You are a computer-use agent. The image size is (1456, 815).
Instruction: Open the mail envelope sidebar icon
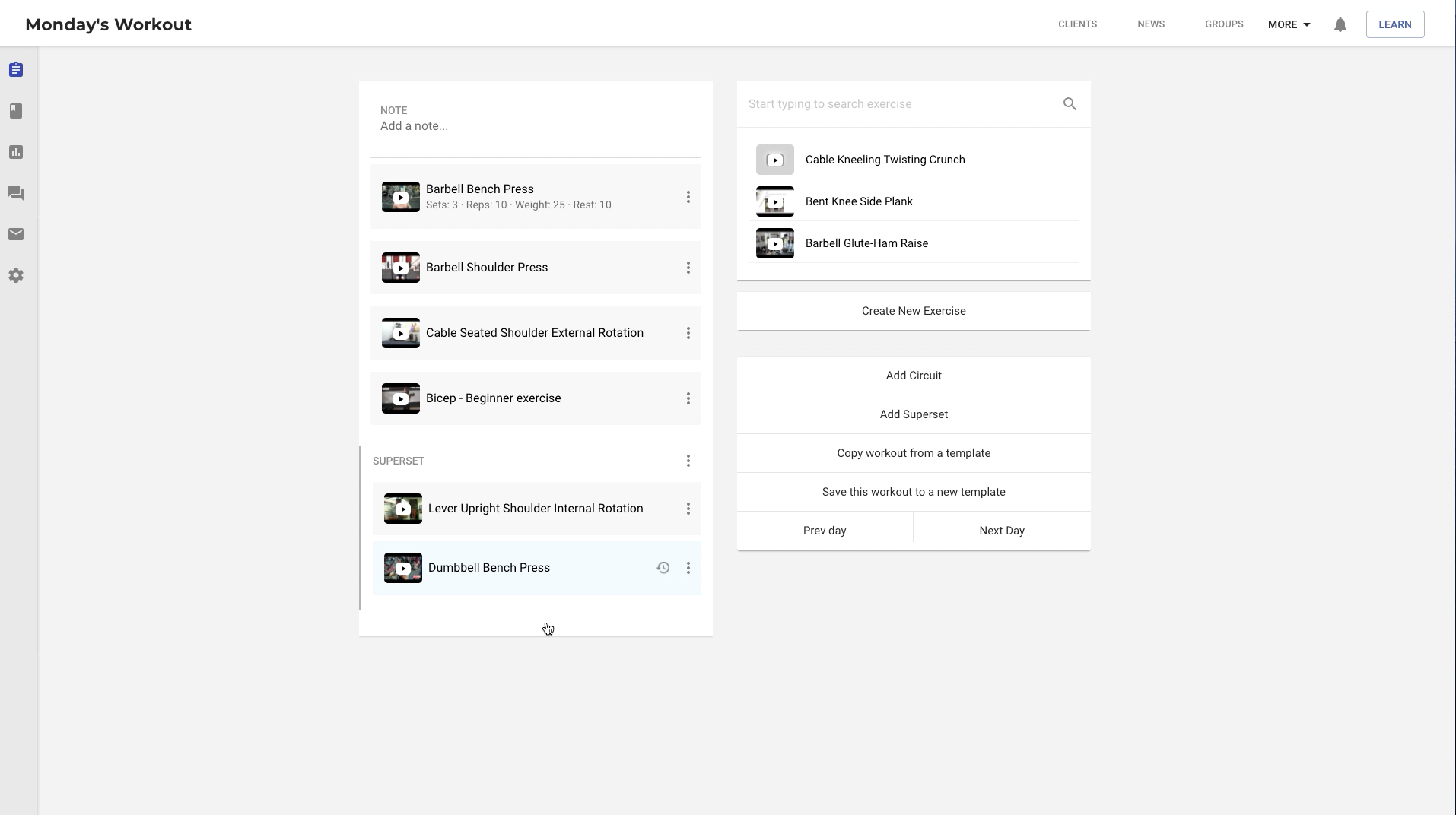coord(16,234)
